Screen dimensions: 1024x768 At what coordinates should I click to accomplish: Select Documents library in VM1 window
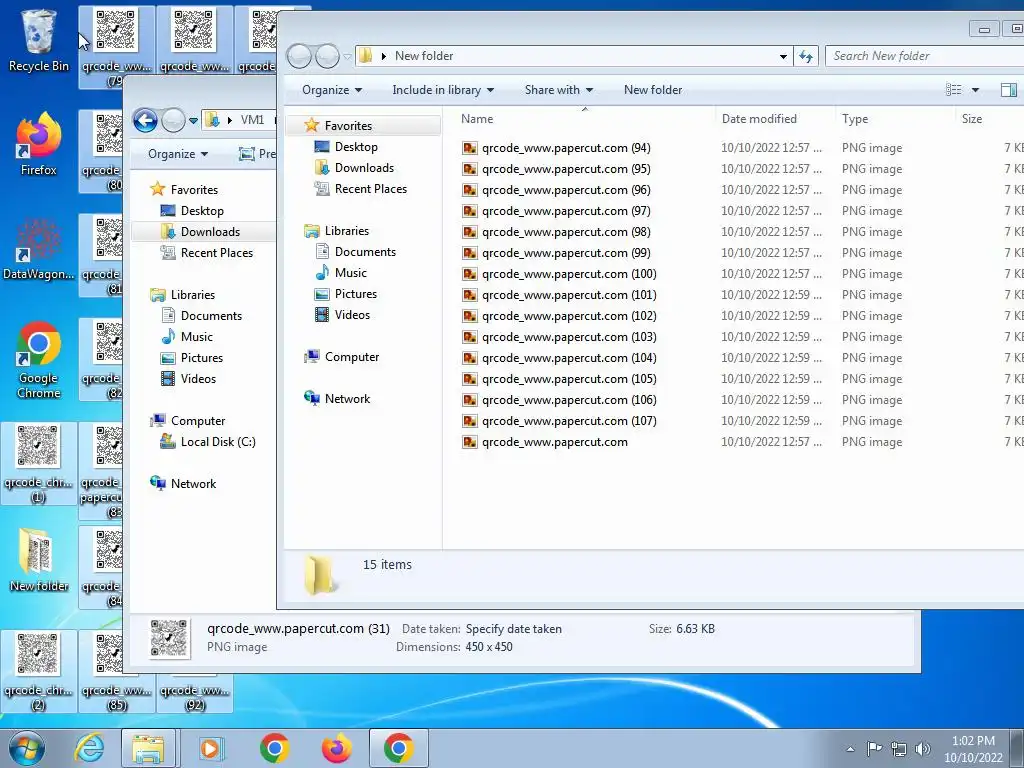[211, 316]
